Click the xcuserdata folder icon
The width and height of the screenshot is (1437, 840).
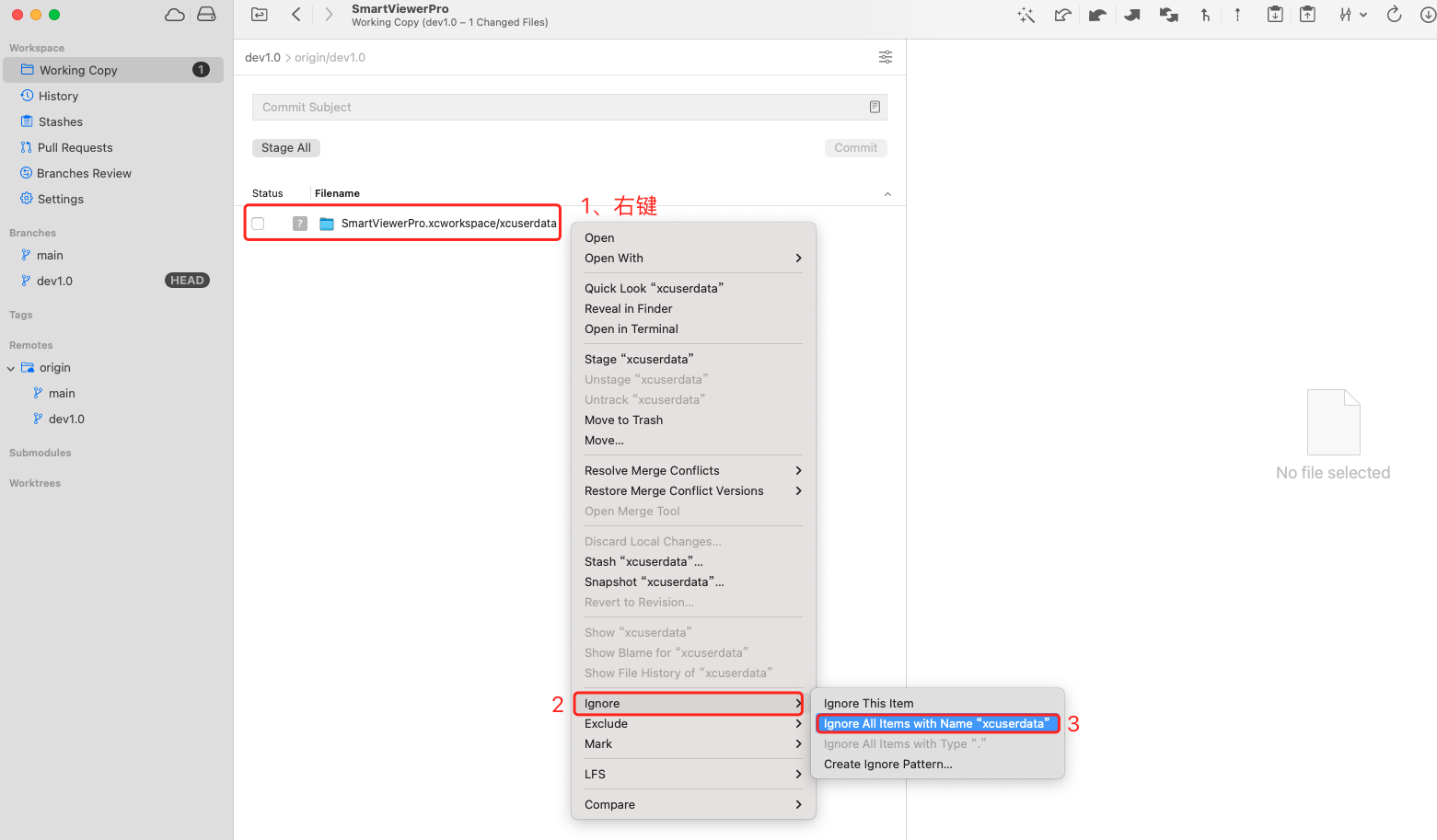pyautogui.click(x=327, y=224)
